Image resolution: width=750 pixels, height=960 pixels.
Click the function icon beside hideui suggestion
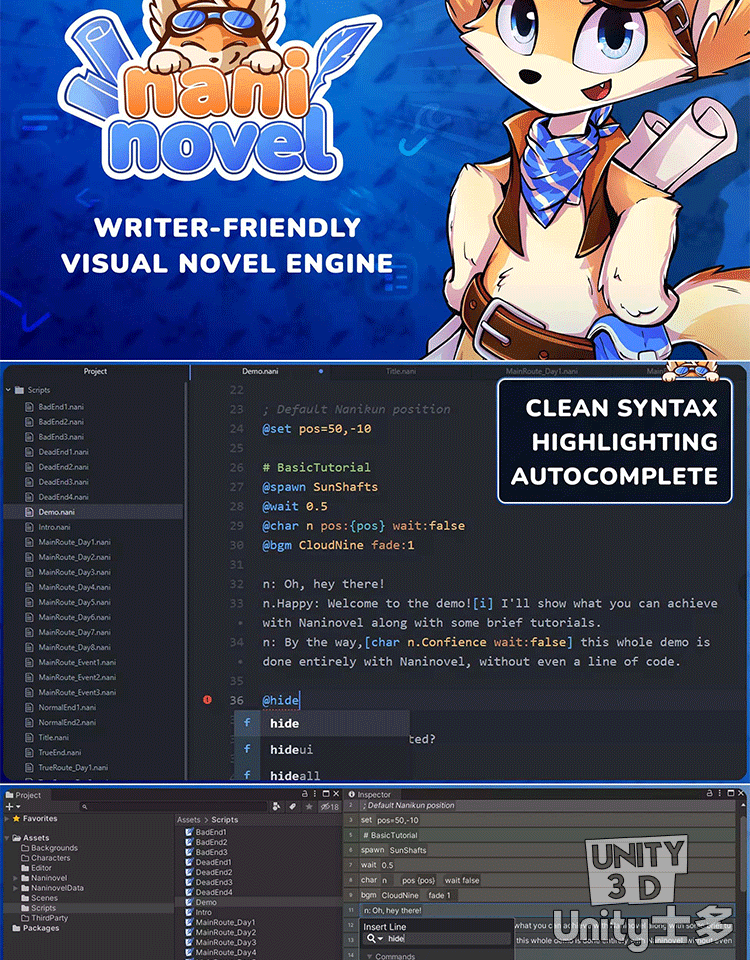coord(247,749)
